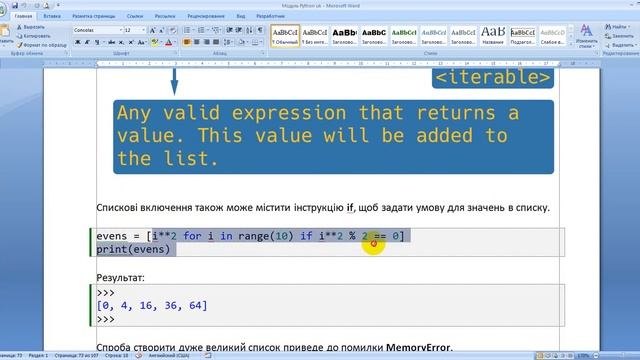Toggle strikethrough formatting
The width and height of the screenshot is (640, 360).
point(111,42)
